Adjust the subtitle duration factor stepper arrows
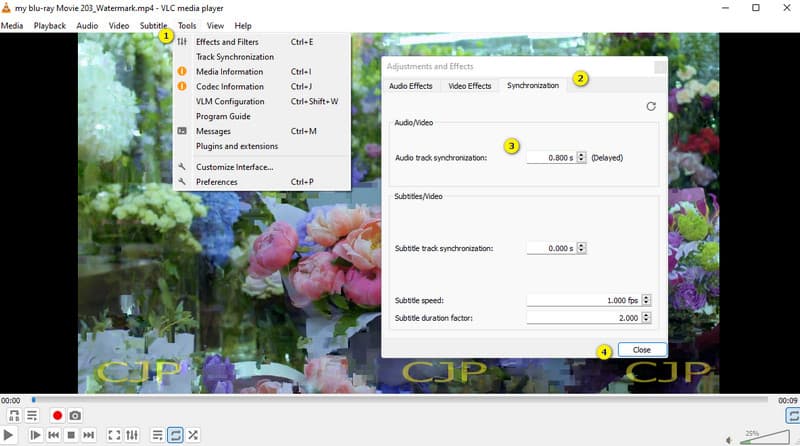This screenshot has width=800, height=446. point(646,317)
